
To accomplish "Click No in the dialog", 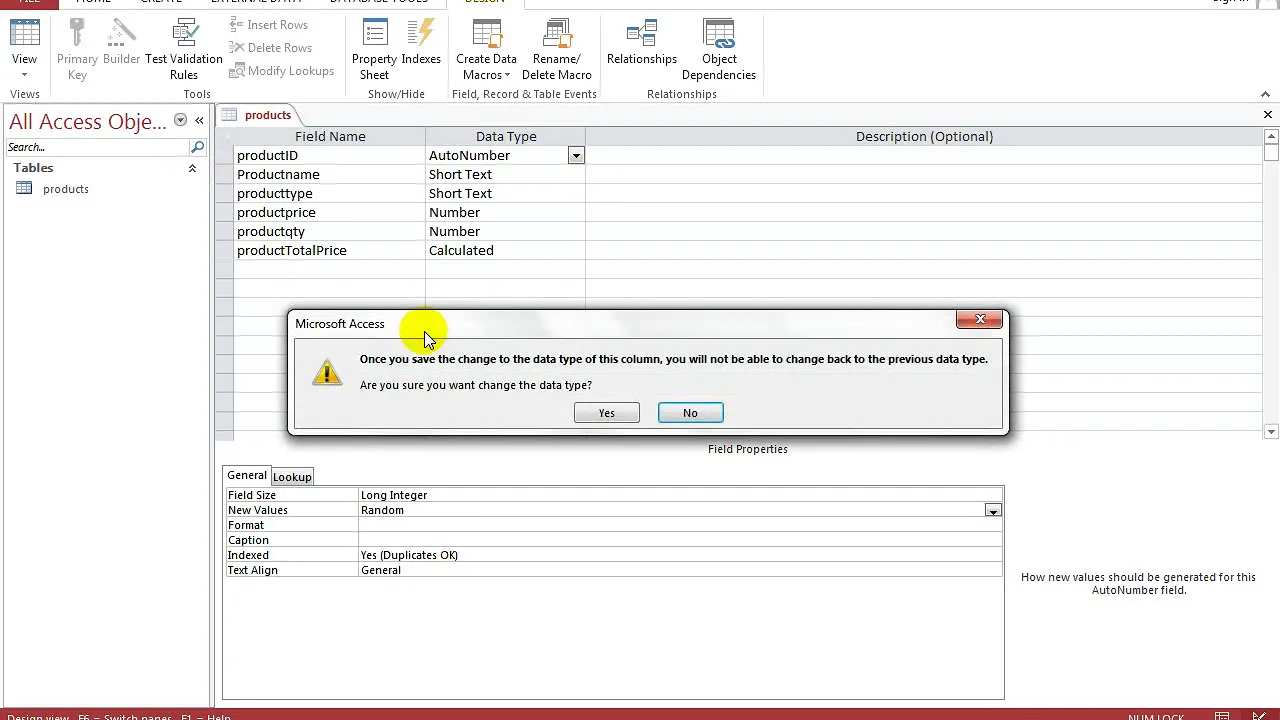I will click(690, 413).
